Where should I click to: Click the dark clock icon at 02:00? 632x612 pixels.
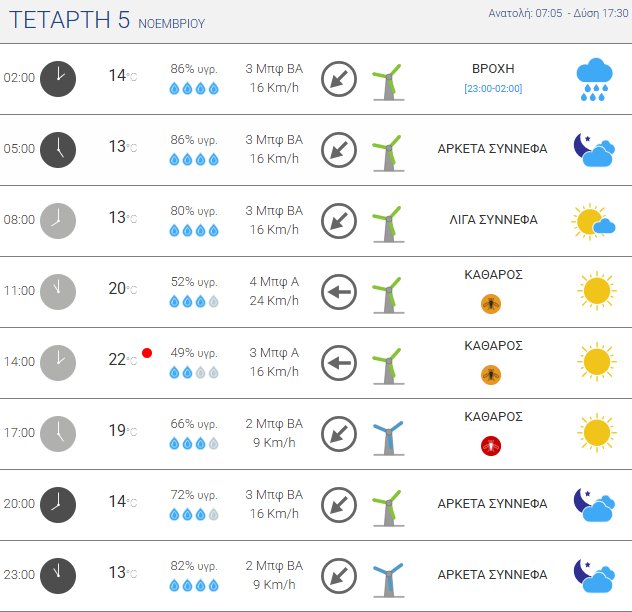click(x=57, y=78)
